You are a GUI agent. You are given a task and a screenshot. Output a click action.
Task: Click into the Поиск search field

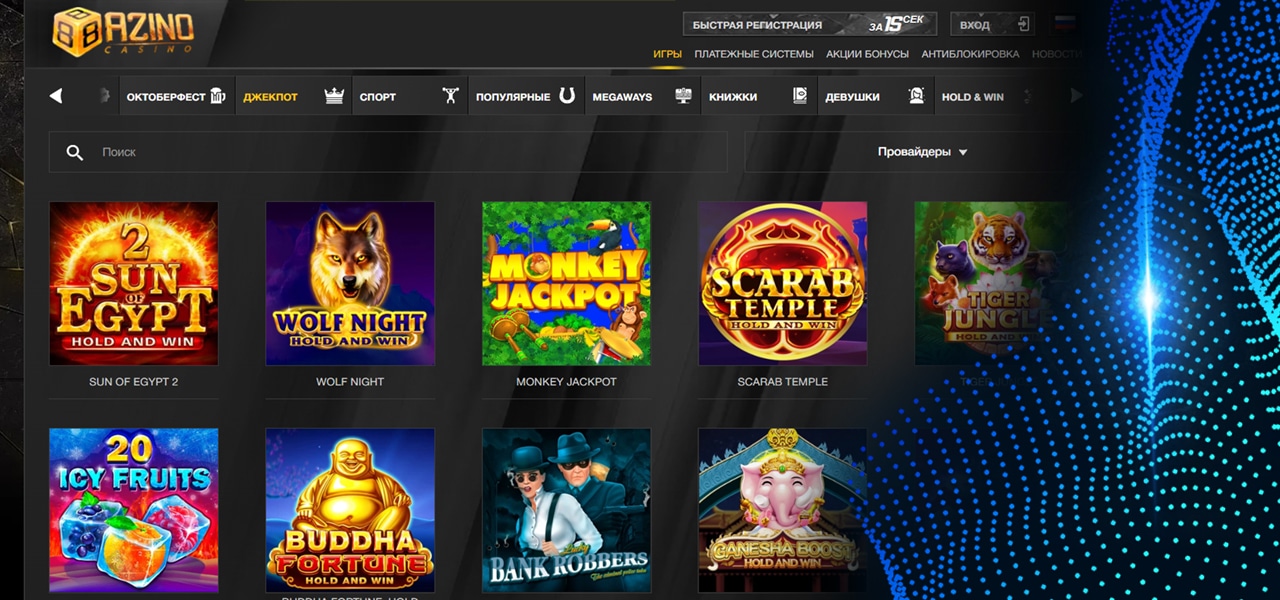[x=400, y=152]
